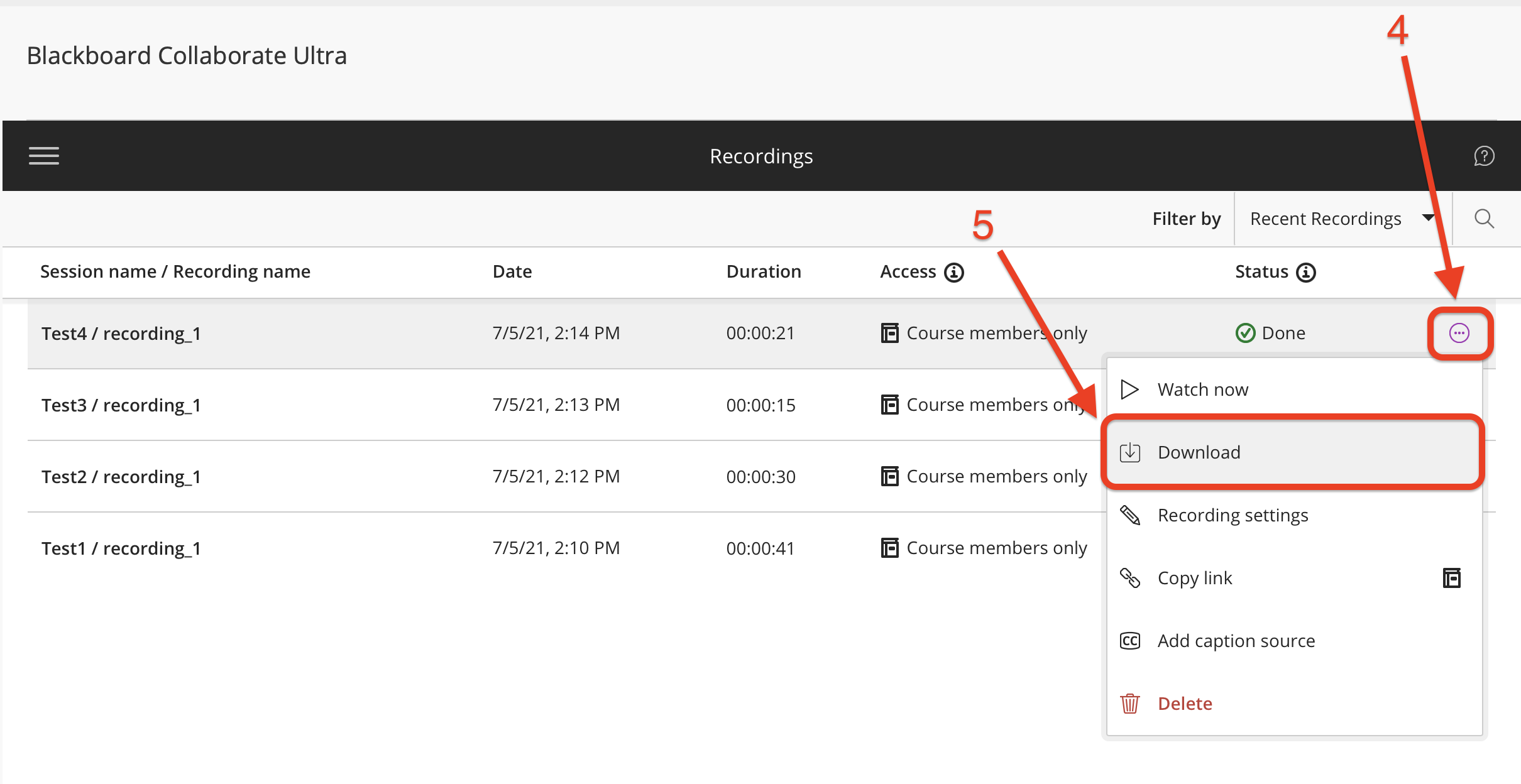Click the download arrow icon
Viewport: 1521px width, 784px height.
(1129, 452)
